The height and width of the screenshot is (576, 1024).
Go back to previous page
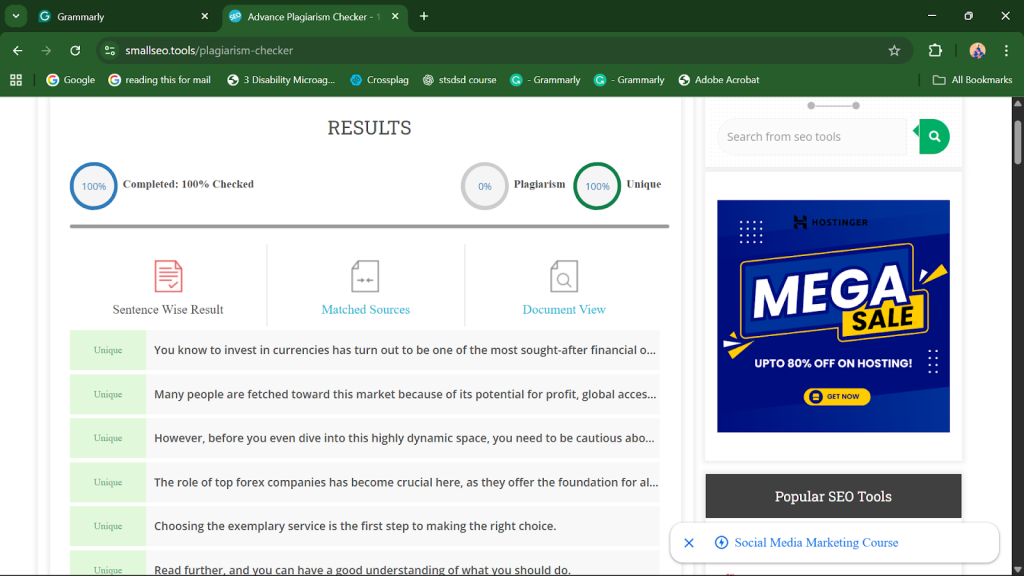point(18,51)
